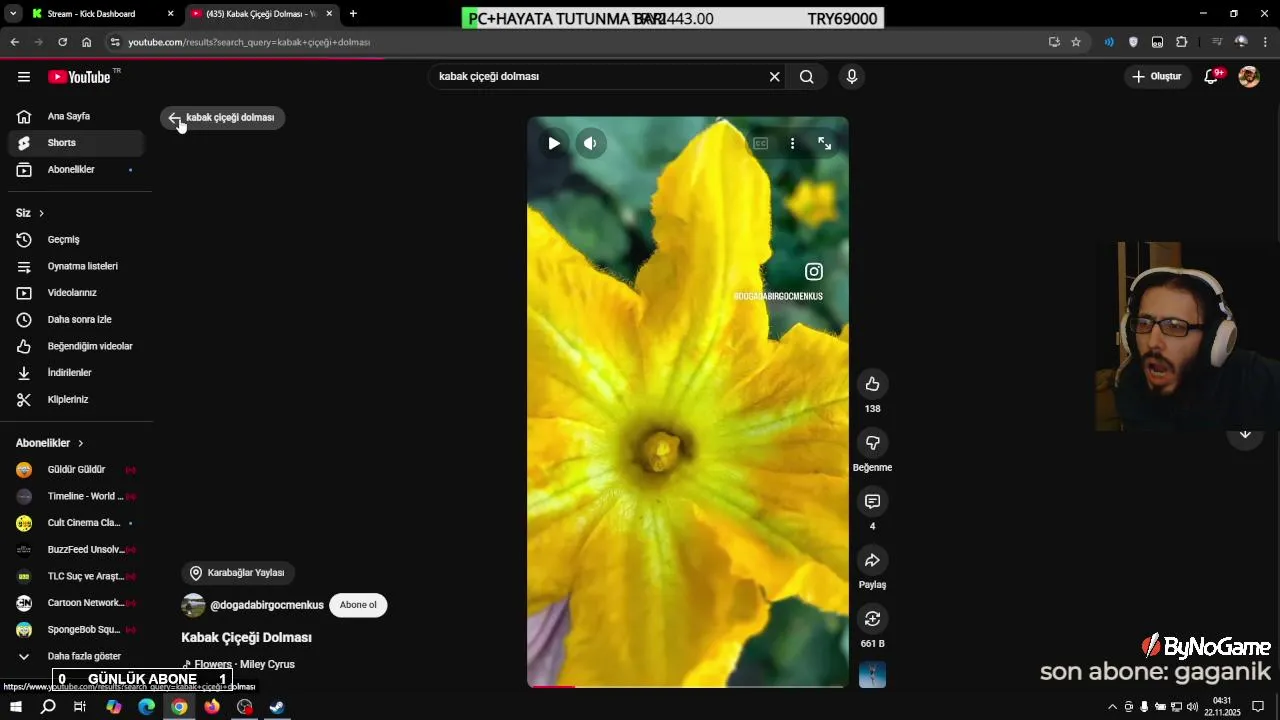Open Geçmiş history
The width and height of the screenshot is (1280, 720).
point(76,240)
